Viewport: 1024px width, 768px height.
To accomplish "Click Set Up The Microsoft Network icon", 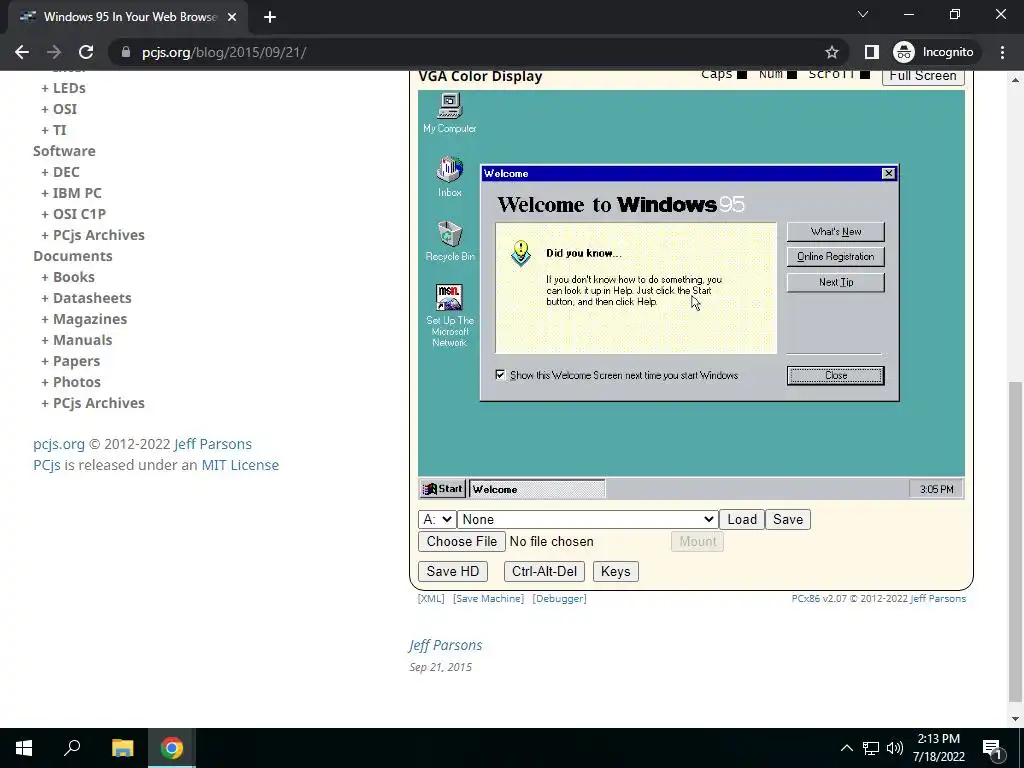I will [449, 315].
